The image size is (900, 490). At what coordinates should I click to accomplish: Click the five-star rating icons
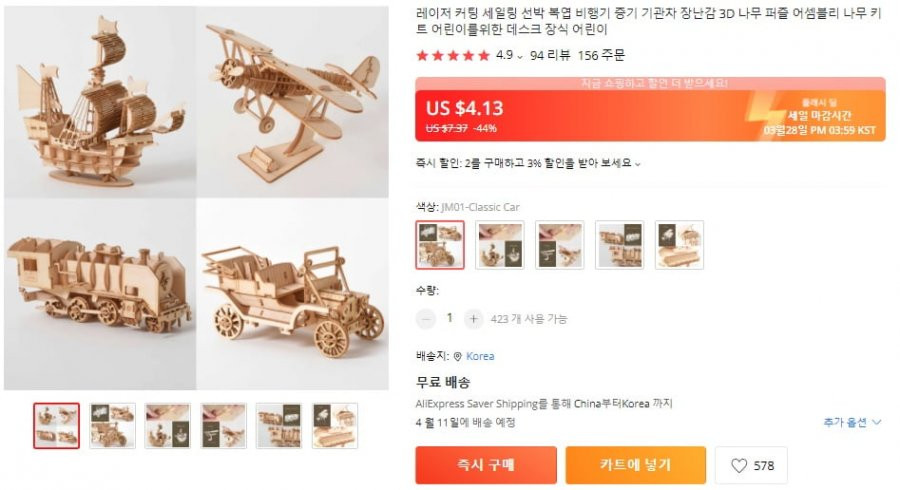point(453,56)
